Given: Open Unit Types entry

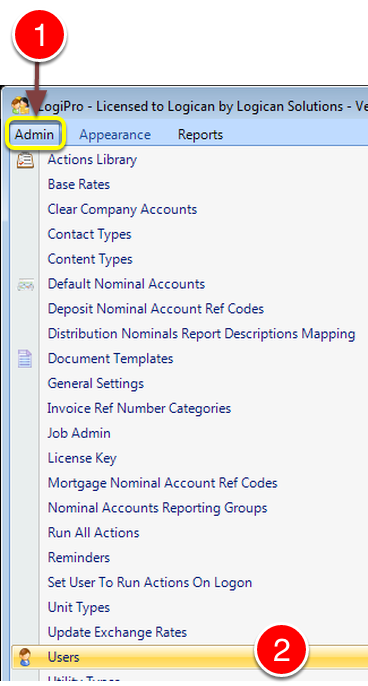Looking at the screenshot, I should pos(78,608).
